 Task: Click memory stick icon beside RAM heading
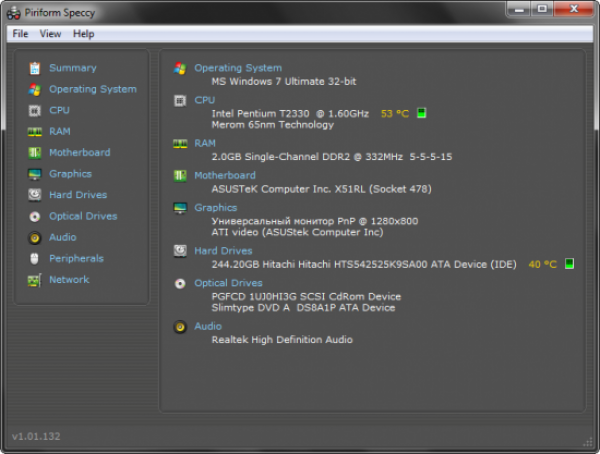[180, 144]
